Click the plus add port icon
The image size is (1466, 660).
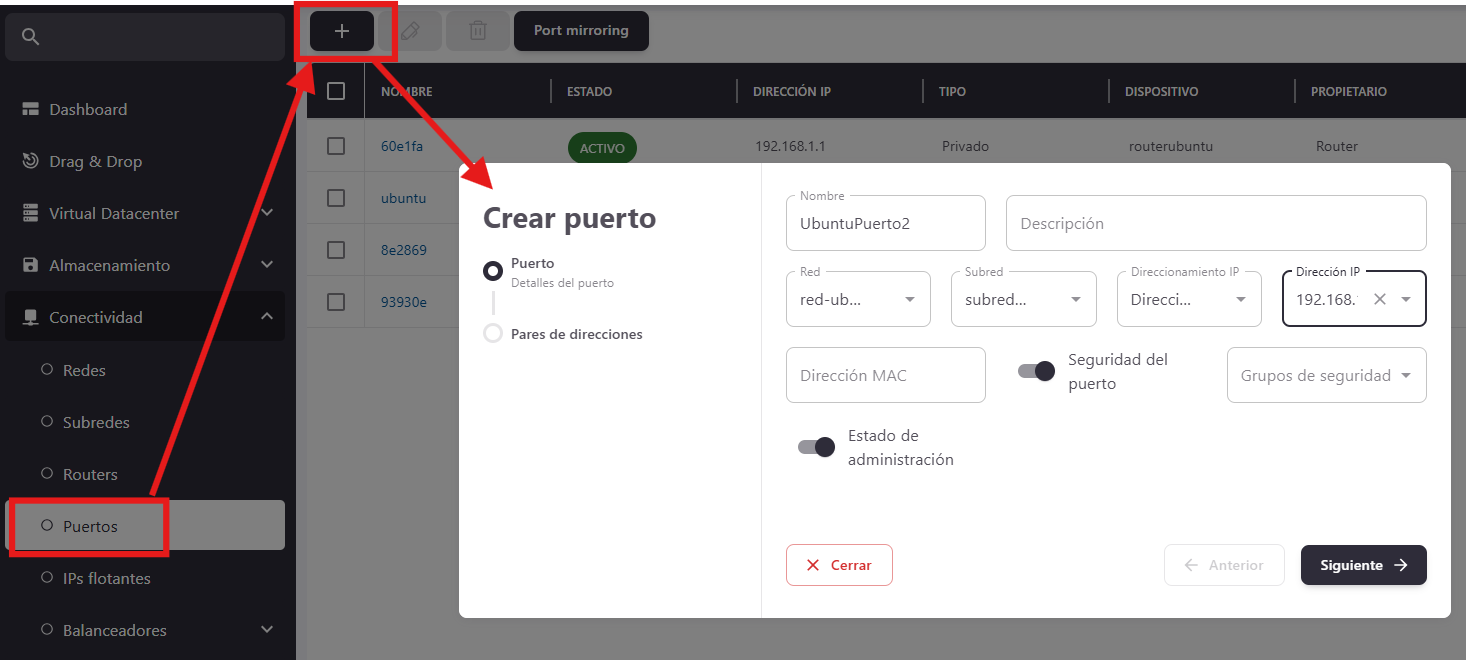coord(342,31)
